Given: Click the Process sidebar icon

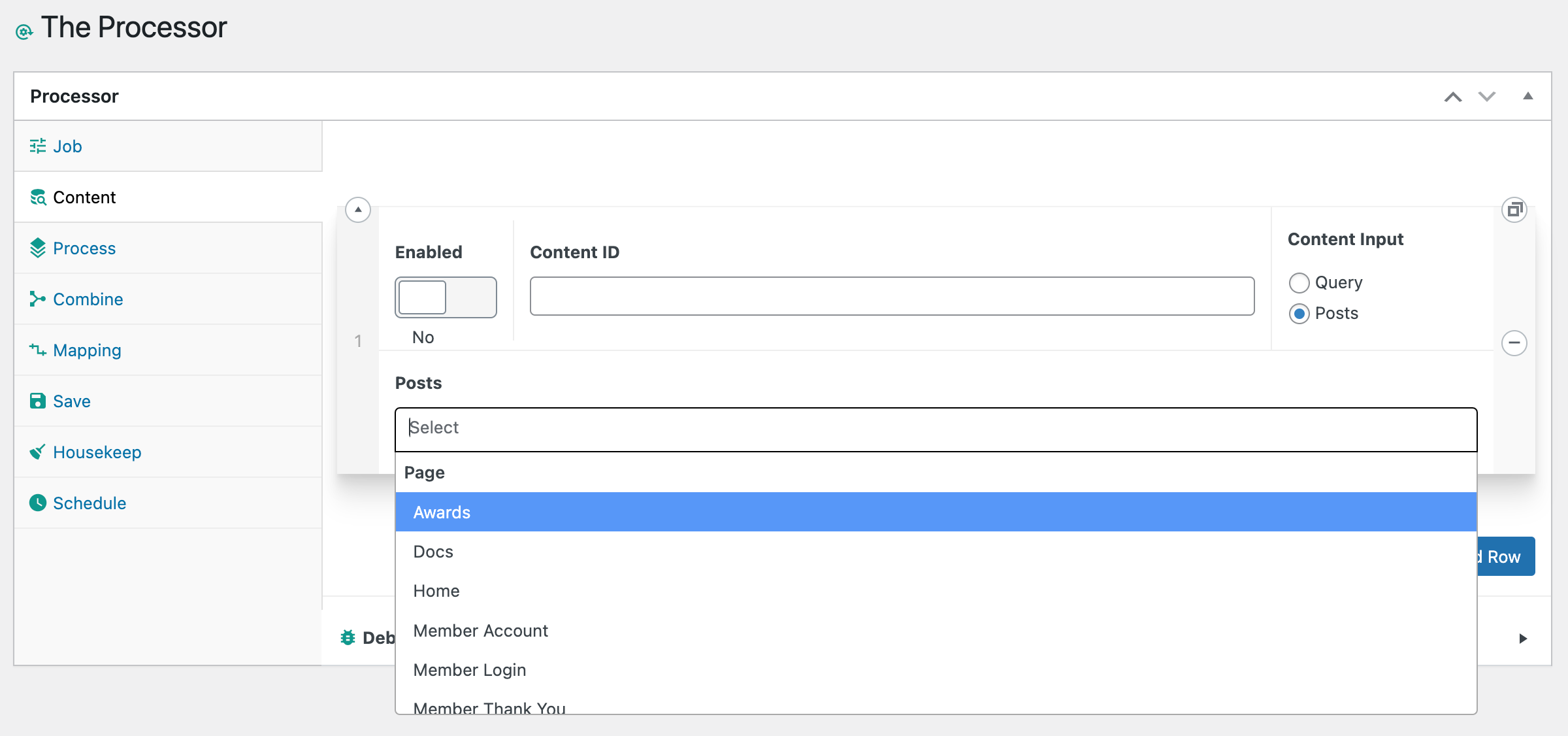Looking at the screenshot, I should [x=39, y=247].
